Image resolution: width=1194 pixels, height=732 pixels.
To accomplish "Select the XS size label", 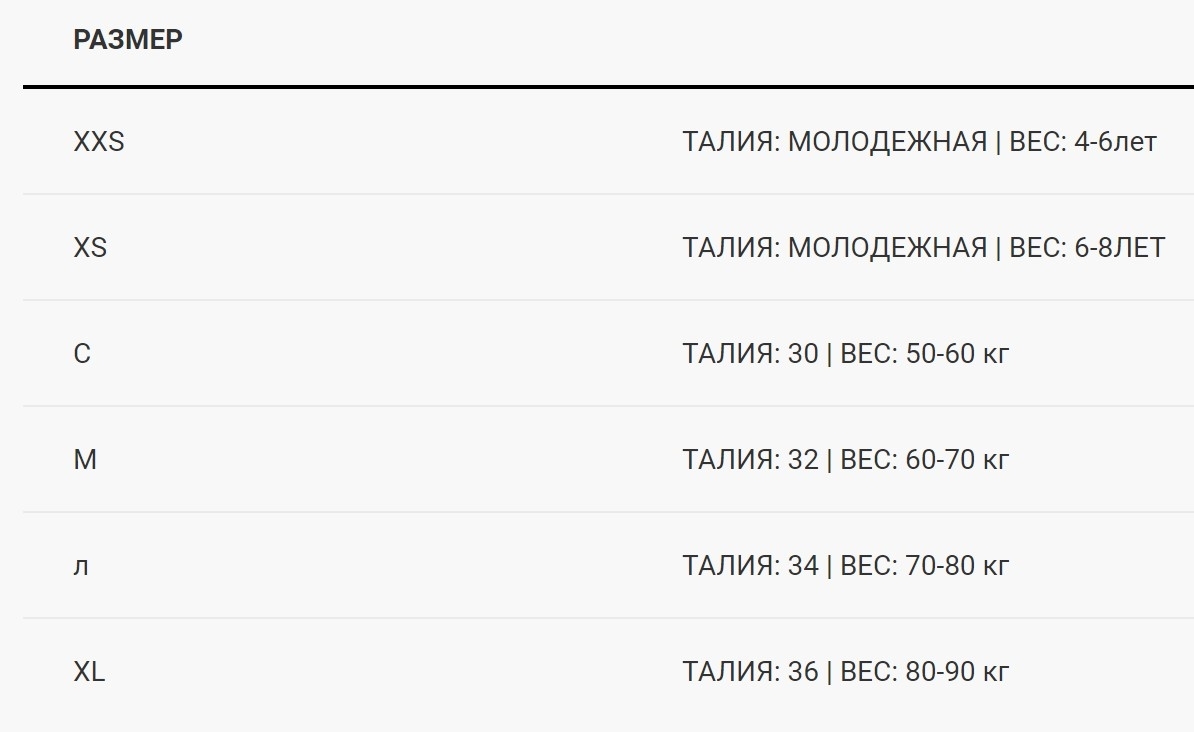I will [90, 248].
